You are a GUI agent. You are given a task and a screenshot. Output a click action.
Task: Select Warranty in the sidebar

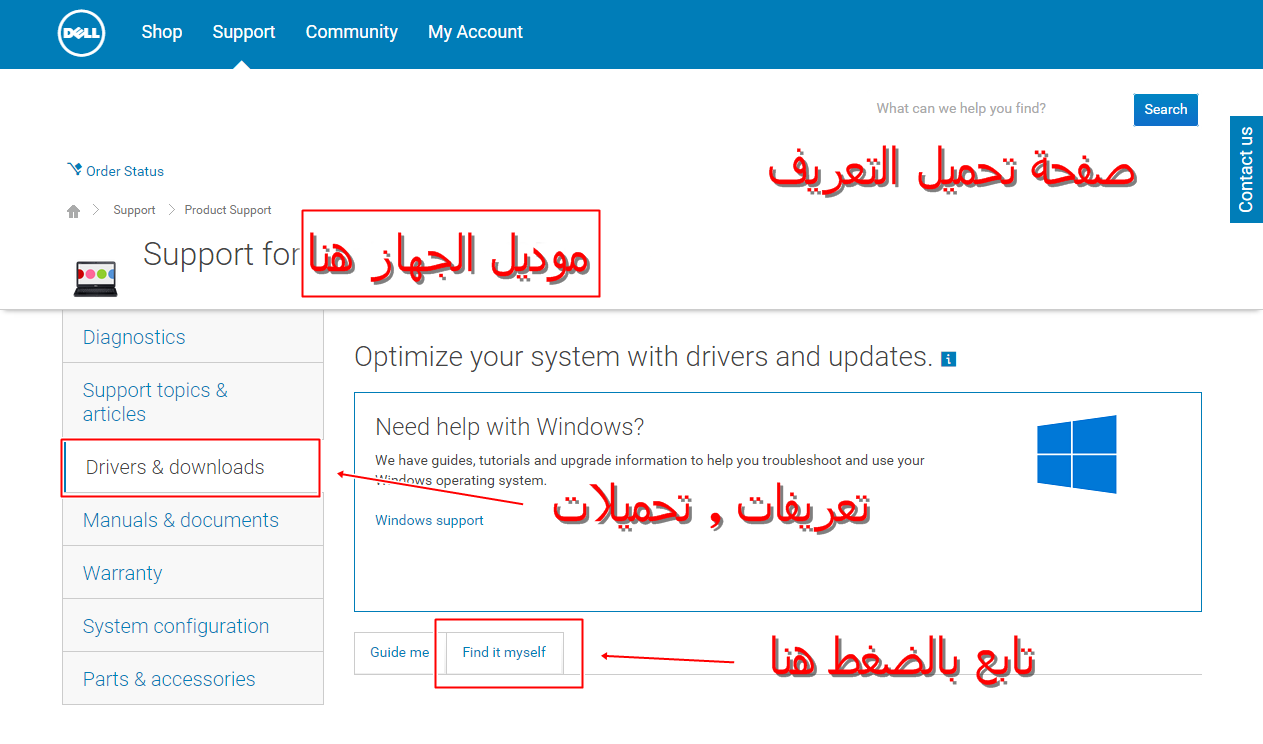193,573
